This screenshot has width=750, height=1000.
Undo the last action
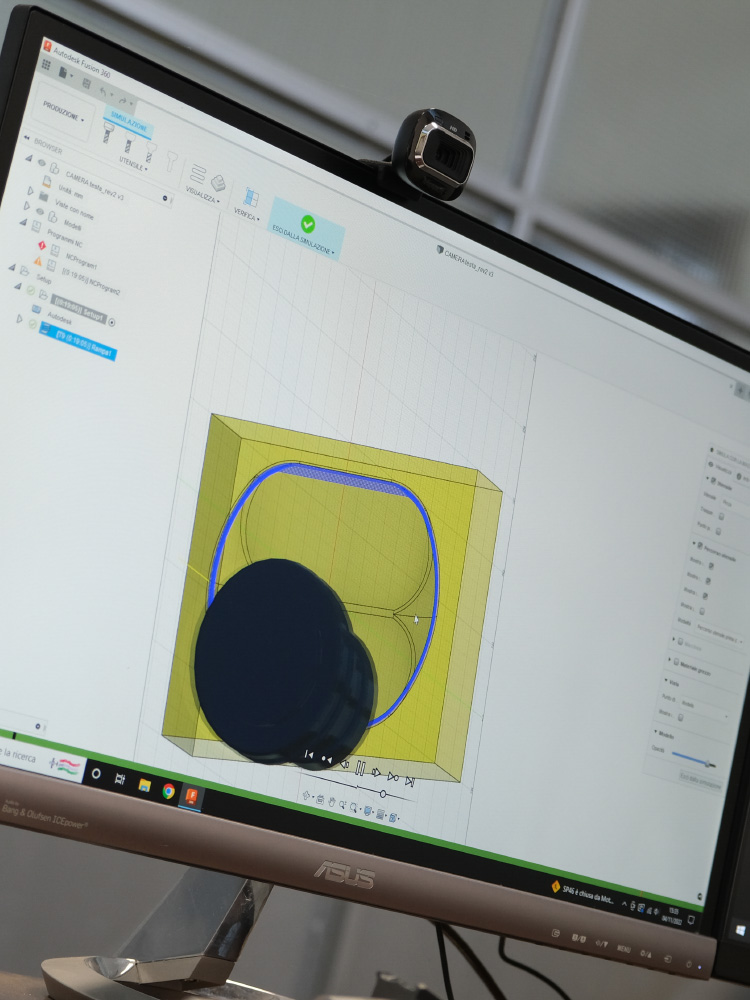102,92
